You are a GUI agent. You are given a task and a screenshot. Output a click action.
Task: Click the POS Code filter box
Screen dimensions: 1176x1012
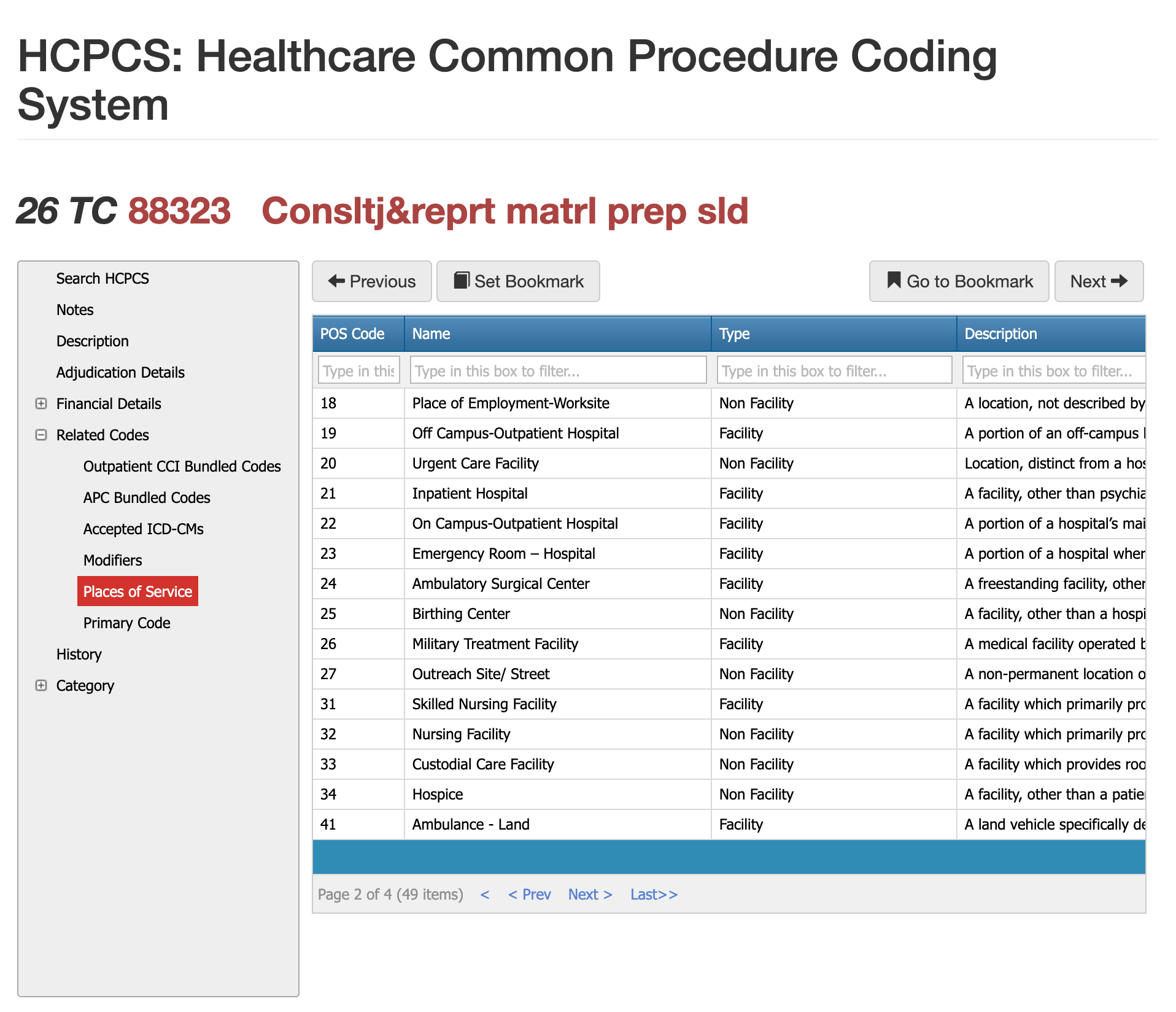tap(358, 370)
